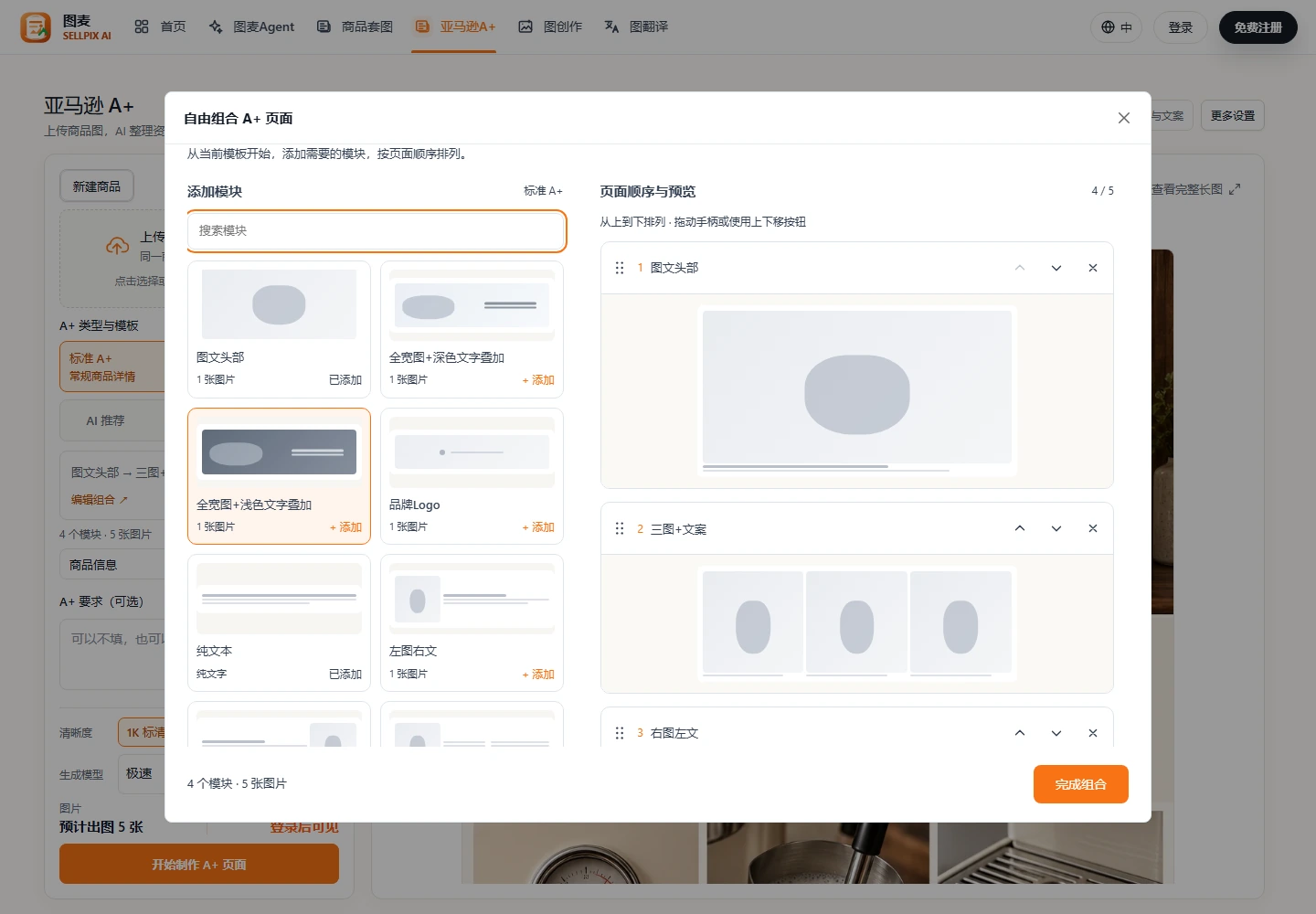Open the 首页 navigation item
The width and height of the screenshot is (1316, 914).
coord(160,27)
